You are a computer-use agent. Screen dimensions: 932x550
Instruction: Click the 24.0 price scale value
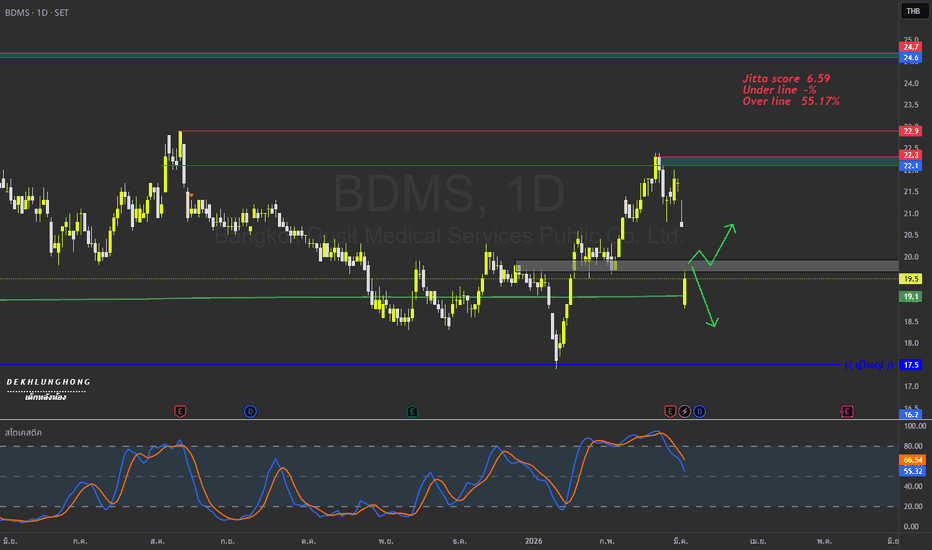911,83
